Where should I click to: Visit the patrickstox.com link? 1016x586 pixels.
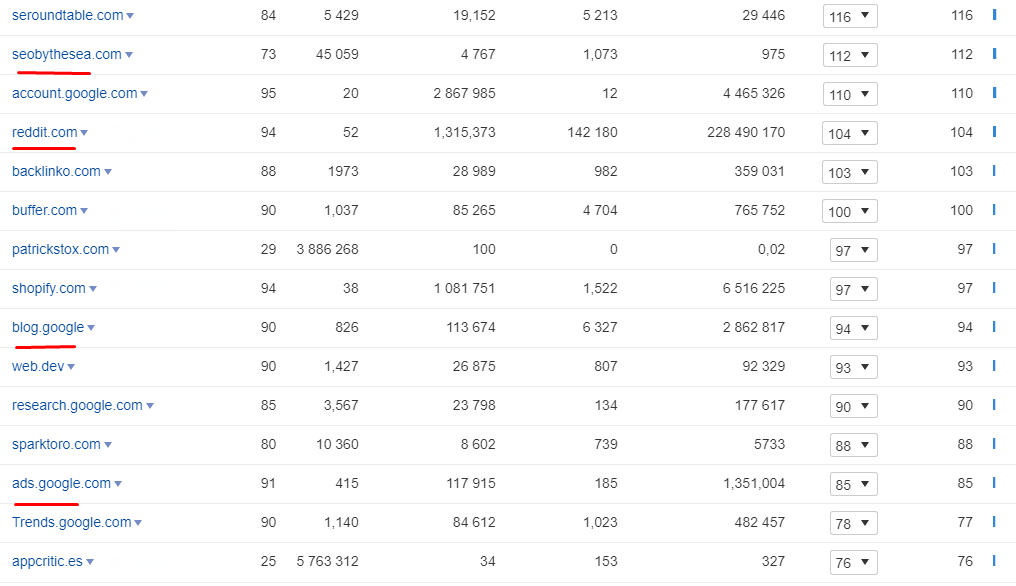pyautogui.click(x=60, y=249)
